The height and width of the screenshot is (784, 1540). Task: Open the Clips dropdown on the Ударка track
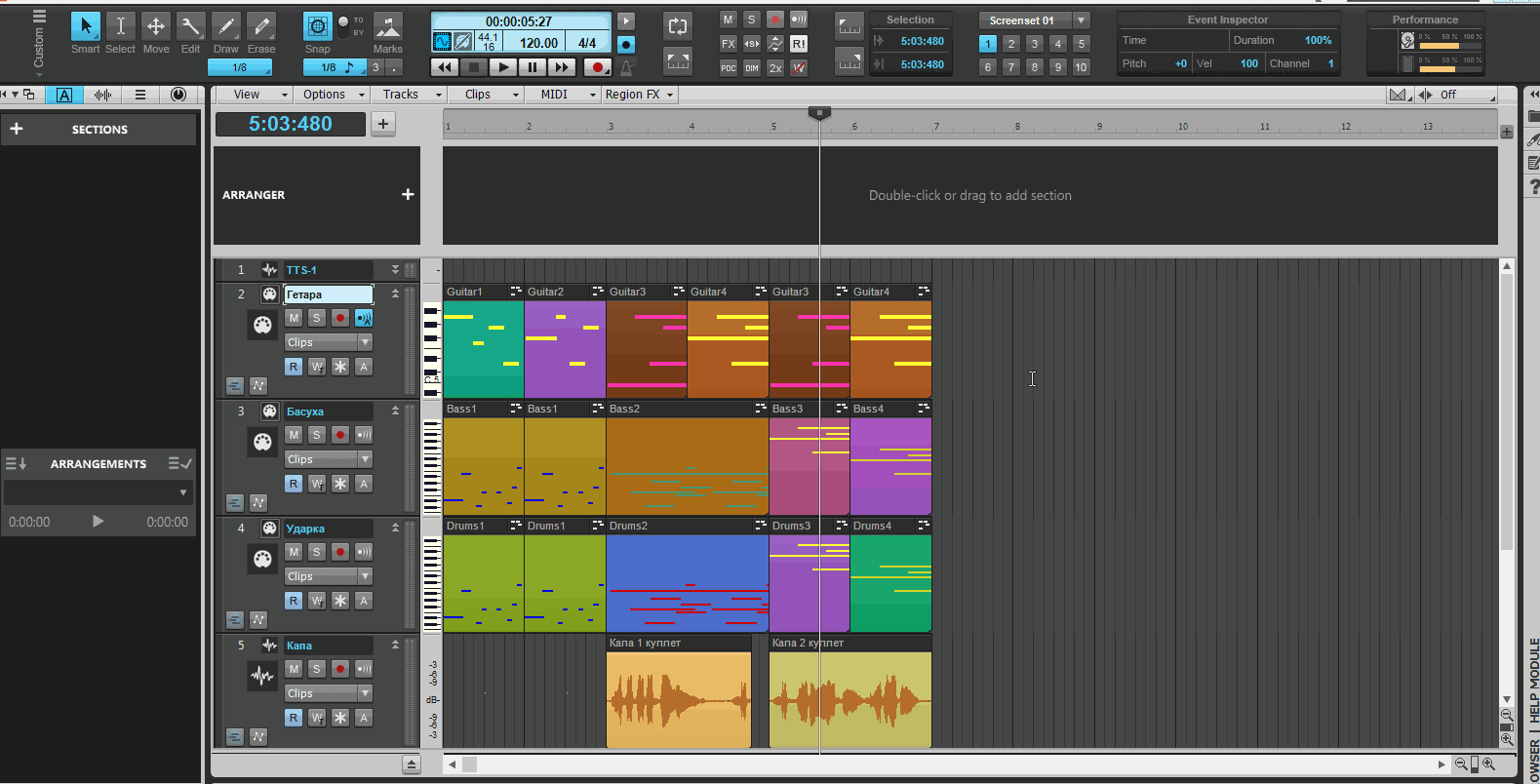(329, 576)
